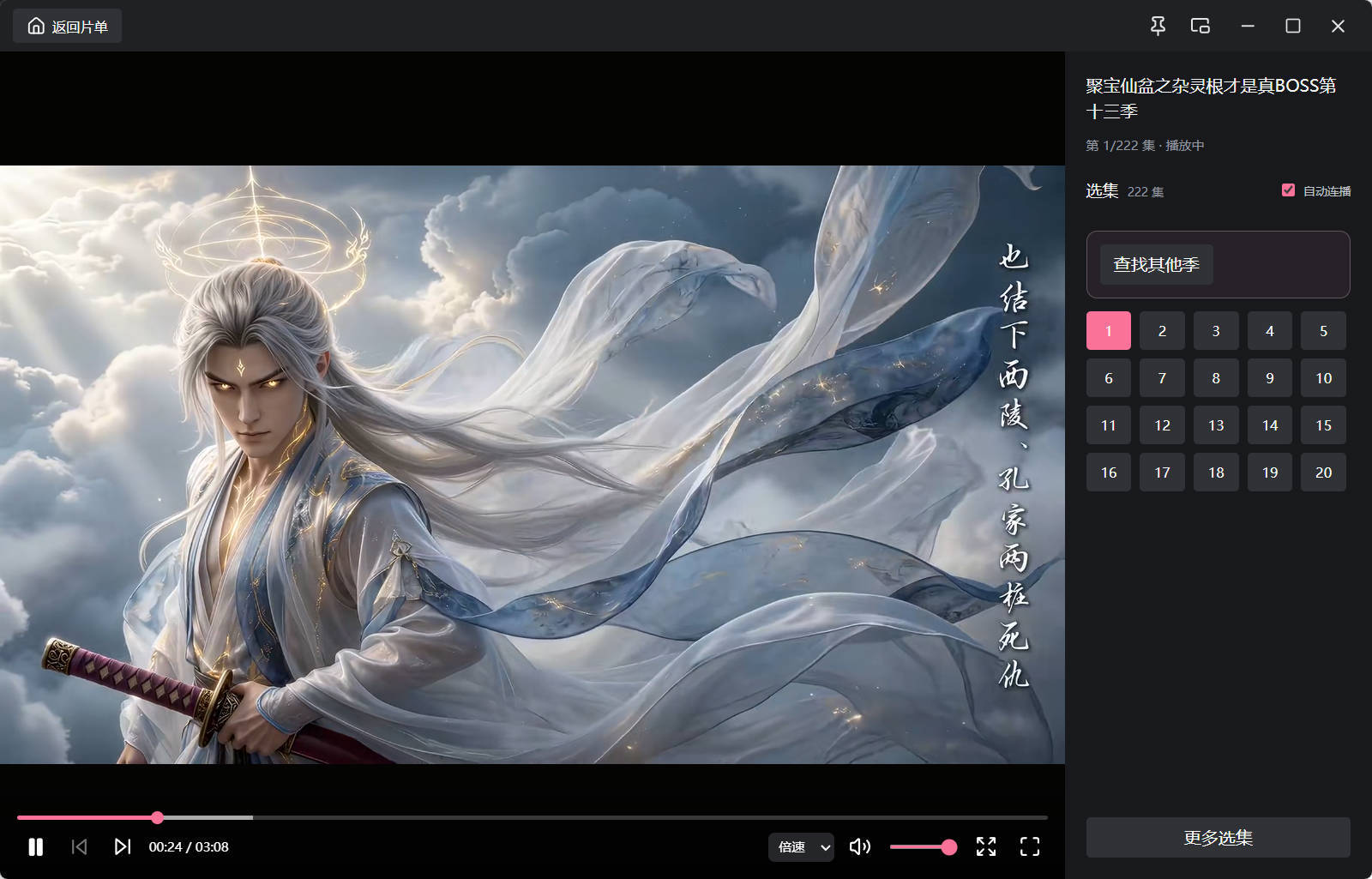This screenshot has width=1372, height=879.
Task: Skip to the next episode
Action: point(123,847)
